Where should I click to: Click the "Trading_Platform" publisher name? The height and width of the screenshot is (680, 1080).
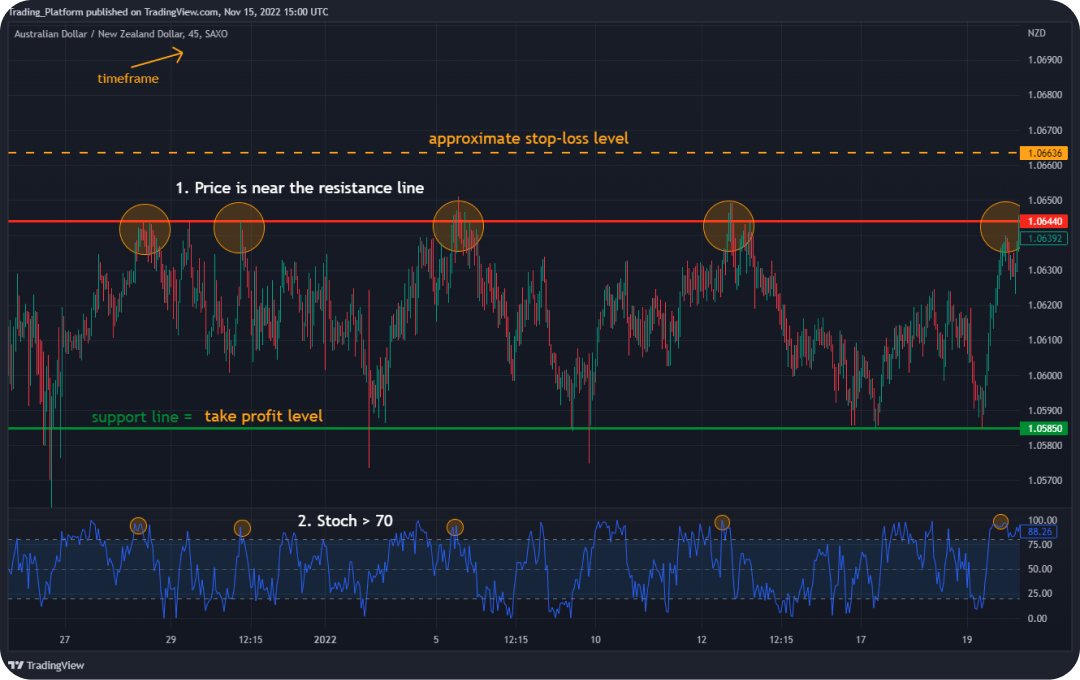coord(48,12)
